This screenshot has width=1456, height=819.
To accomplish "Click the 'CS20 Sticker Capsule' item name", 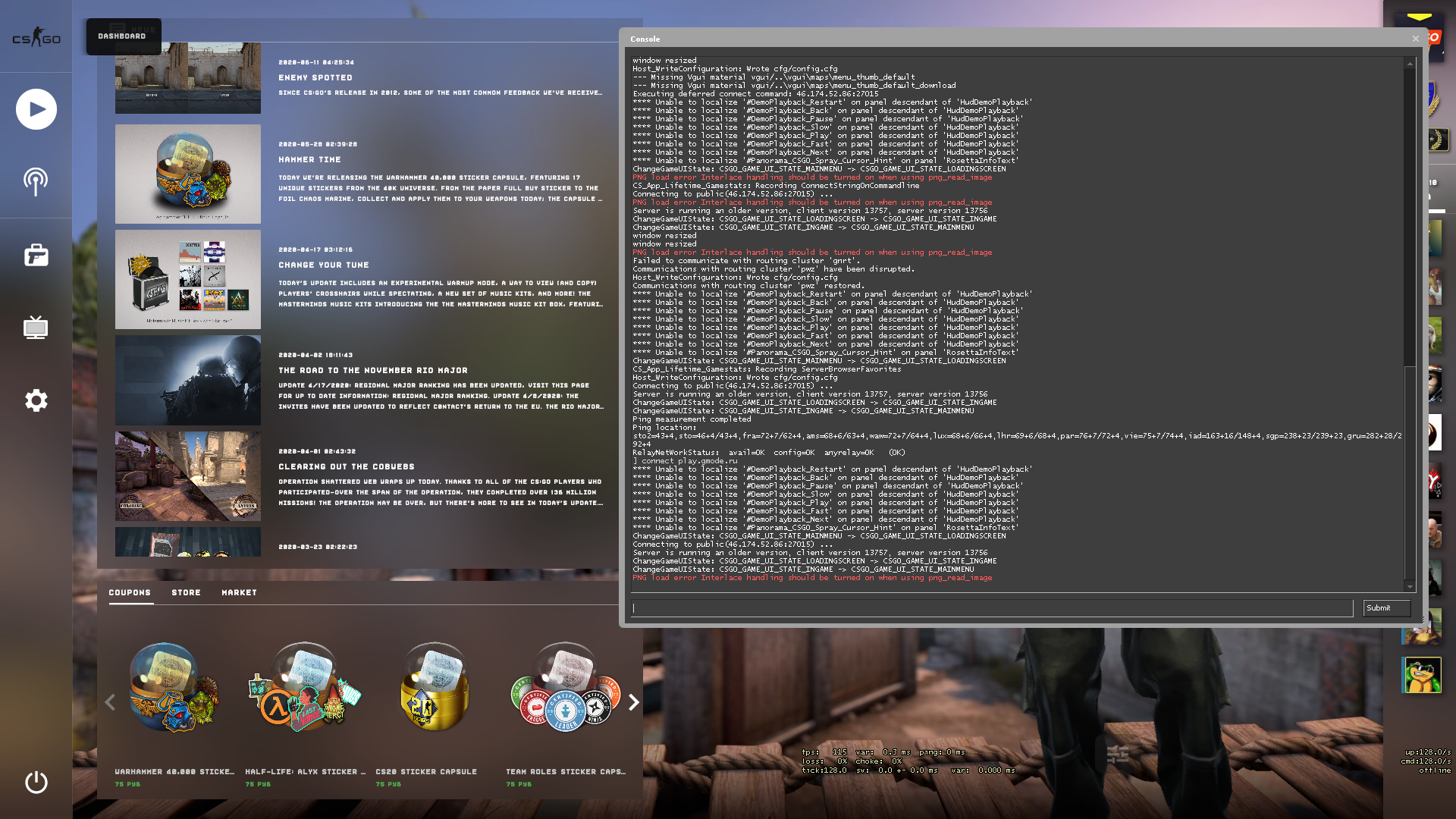I will pyautogui.click(x=426, y=771).
